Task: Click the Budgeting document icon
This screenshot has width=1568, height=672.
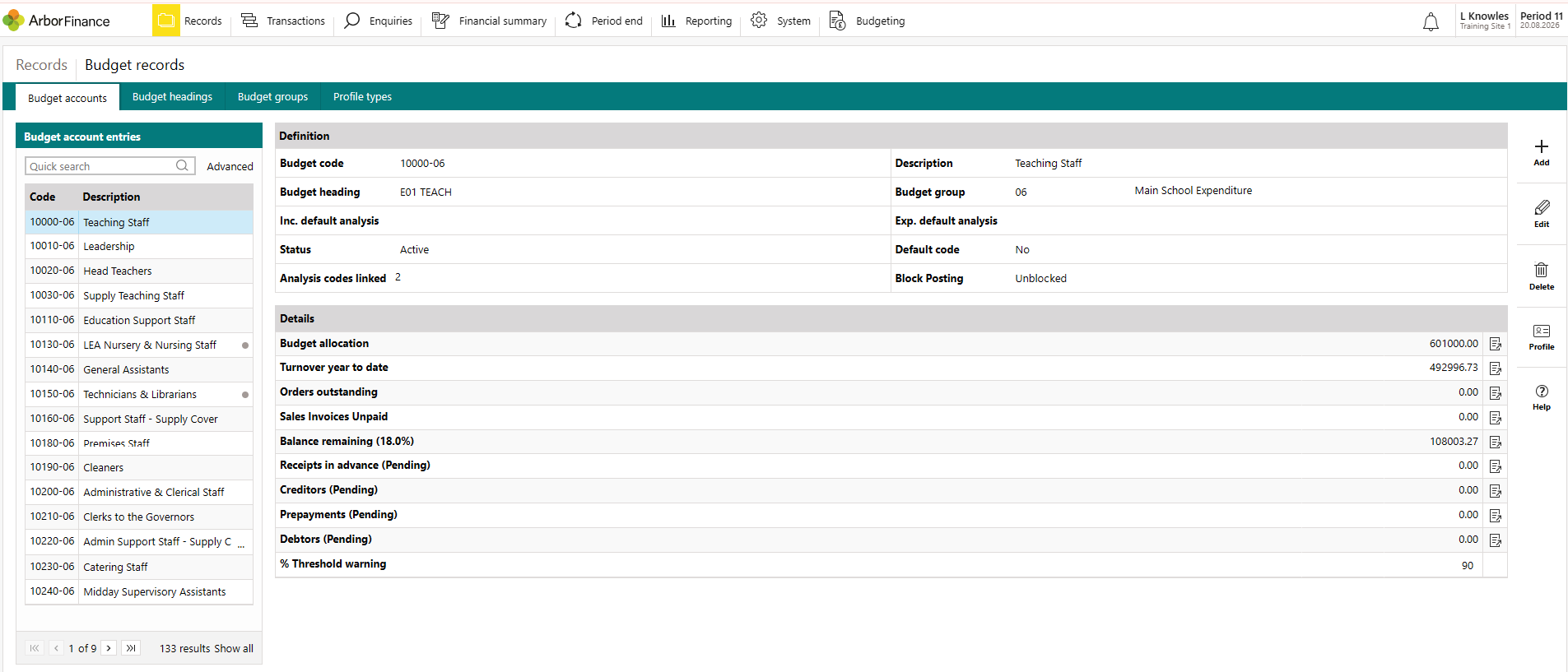Action: click(x=837, y=21)
